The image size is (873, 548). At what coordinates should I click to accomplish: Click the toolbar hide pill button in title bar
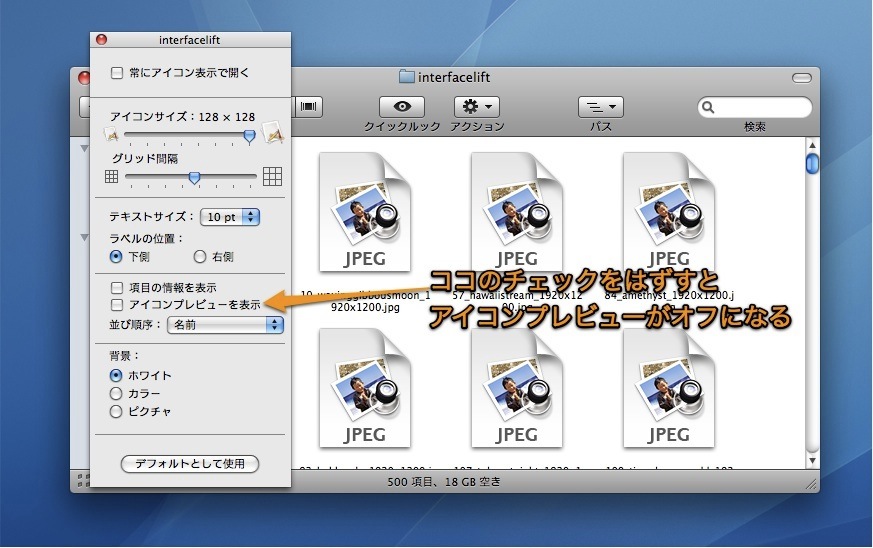click(x=801, y=77)
